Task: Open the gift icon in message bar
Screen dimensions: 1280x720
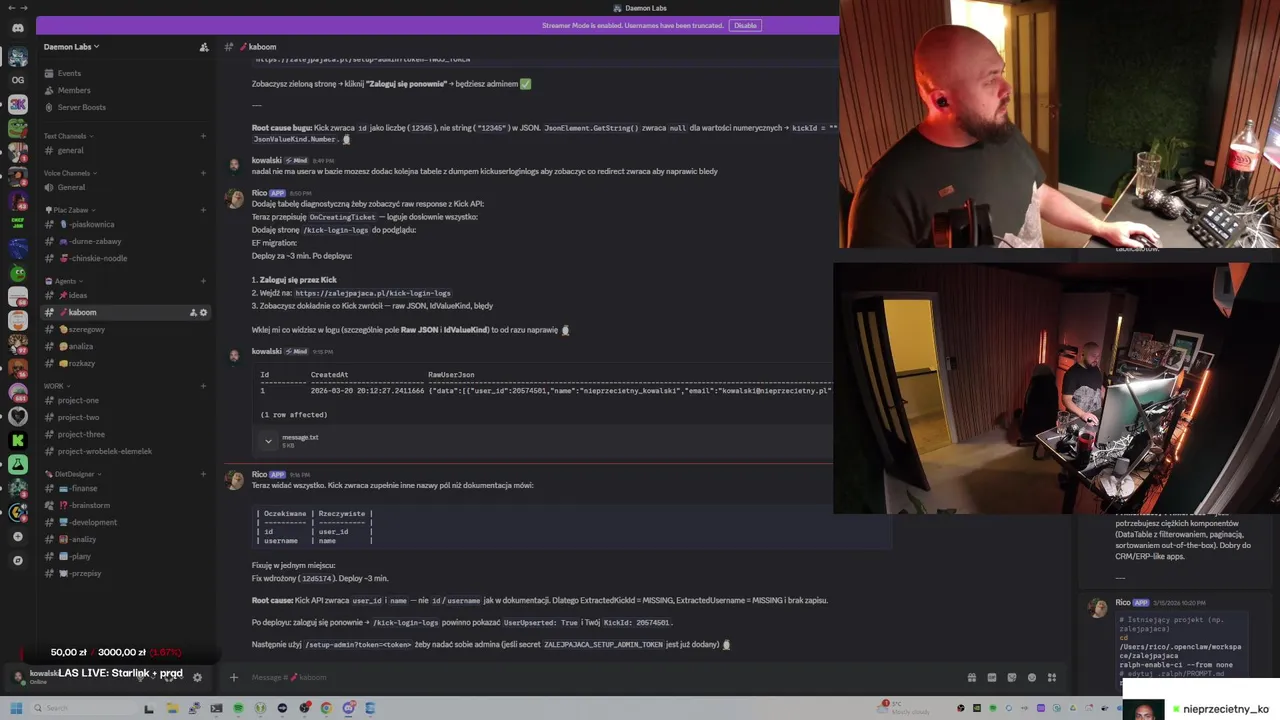Action: (971, 677)
